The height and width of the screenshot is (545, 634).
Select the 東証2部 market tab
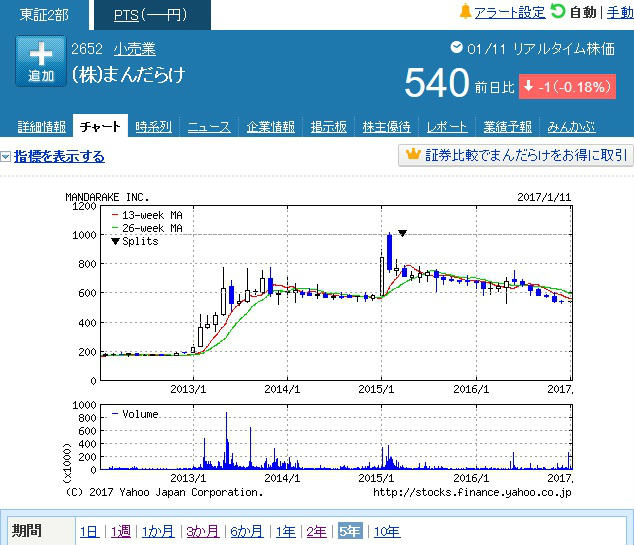(x=44, y=15)
